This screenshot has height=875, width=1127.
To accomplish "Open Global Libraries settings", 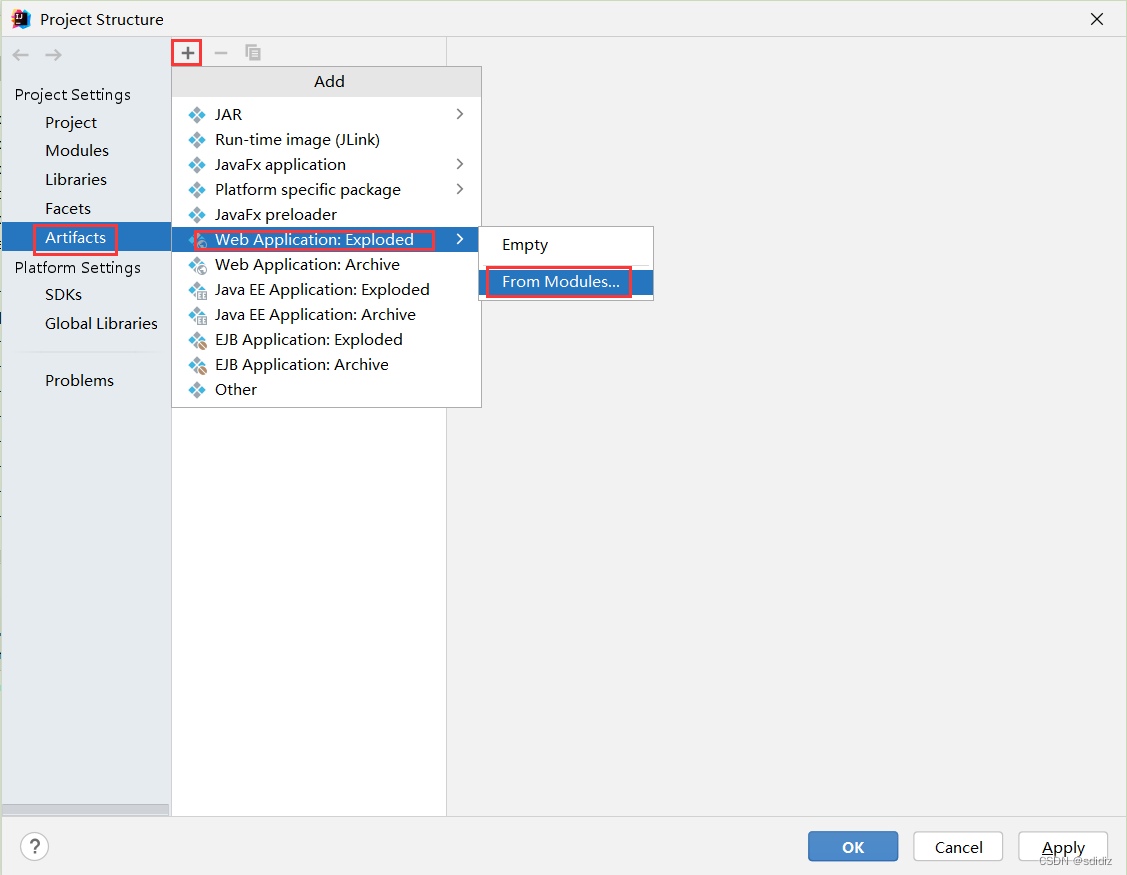I will click(101, 324).
